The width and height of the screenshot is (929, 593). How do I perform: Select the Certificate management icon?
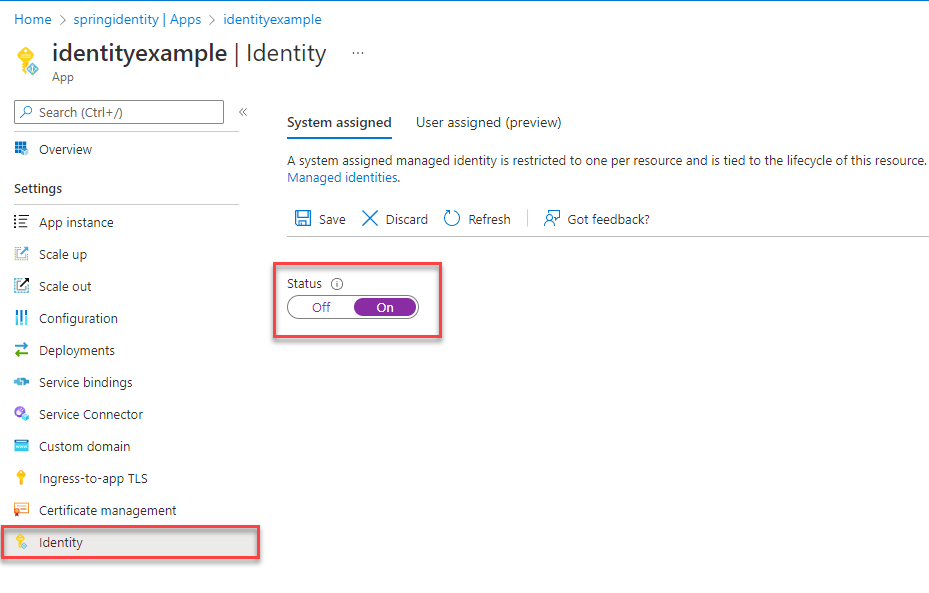pos(22,510)
